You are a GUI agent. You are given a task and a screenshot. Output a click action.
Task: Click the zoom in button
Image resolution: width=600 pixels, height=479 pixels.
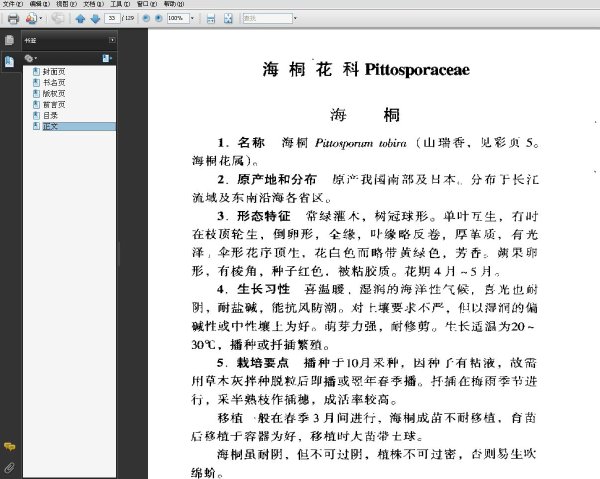click(159, 18)
